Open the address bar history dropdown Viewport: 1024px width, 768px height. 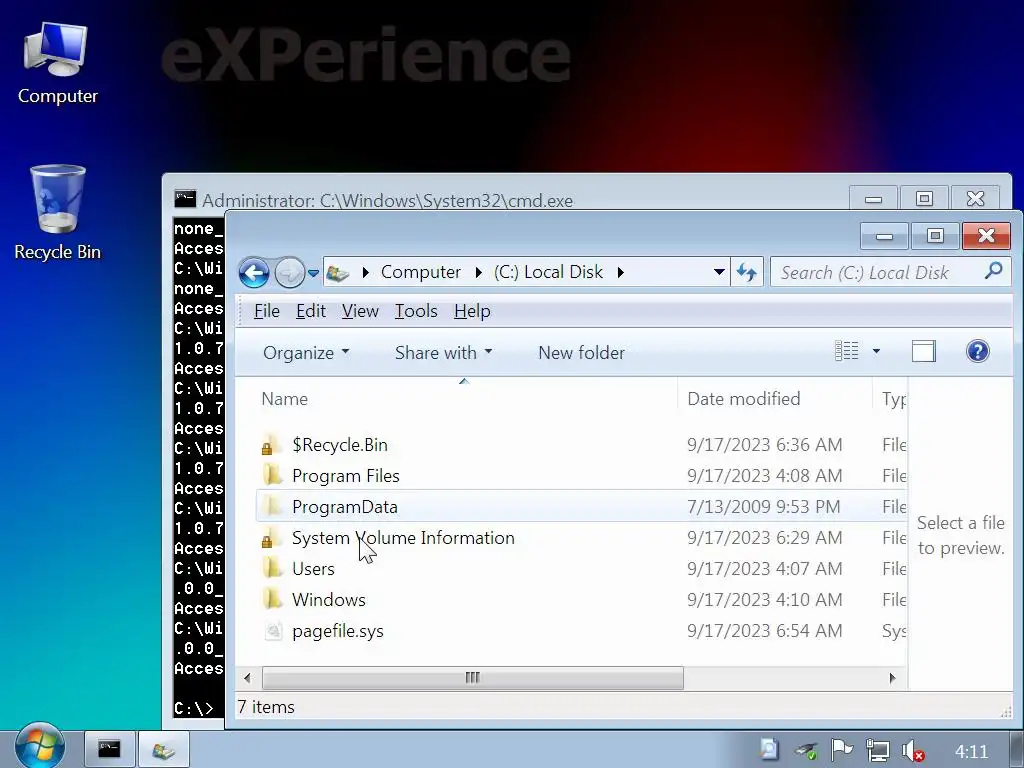pyautogui.click(x=719, y=272)
